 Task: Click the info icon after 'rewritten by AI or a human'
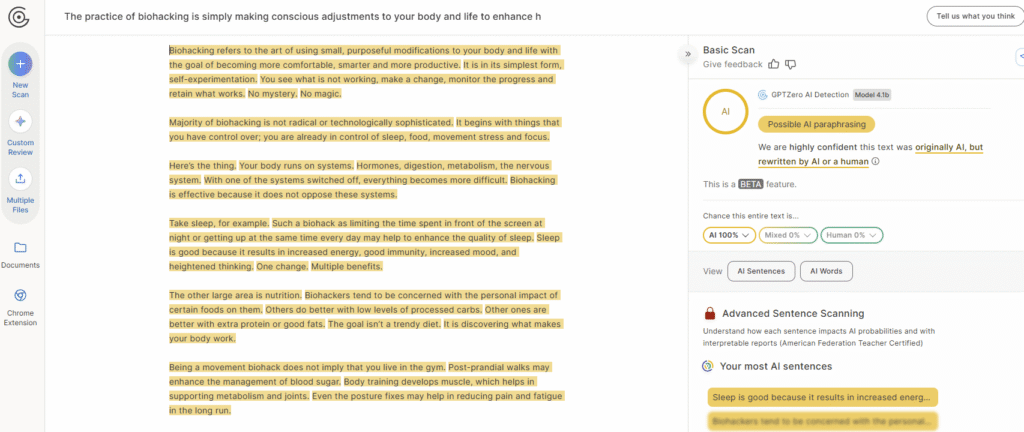pyautogui.click(x=876, y=161)
